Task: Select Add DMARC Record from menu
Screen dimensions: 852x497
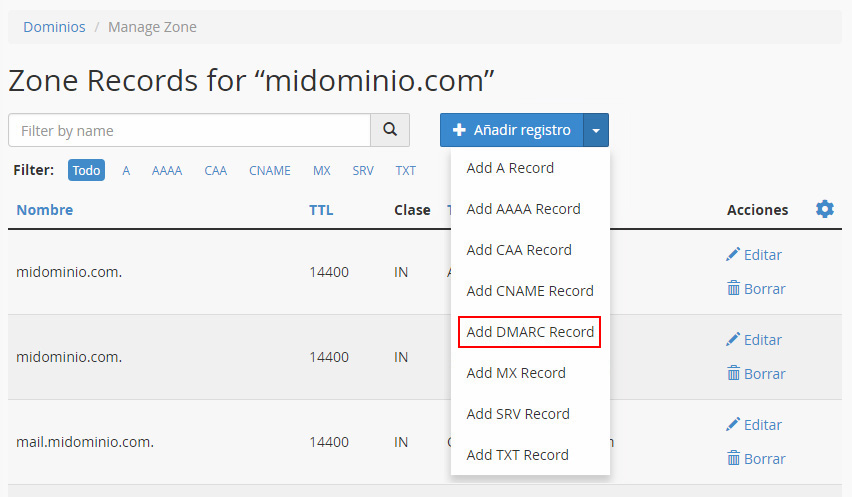Action: 530,332
